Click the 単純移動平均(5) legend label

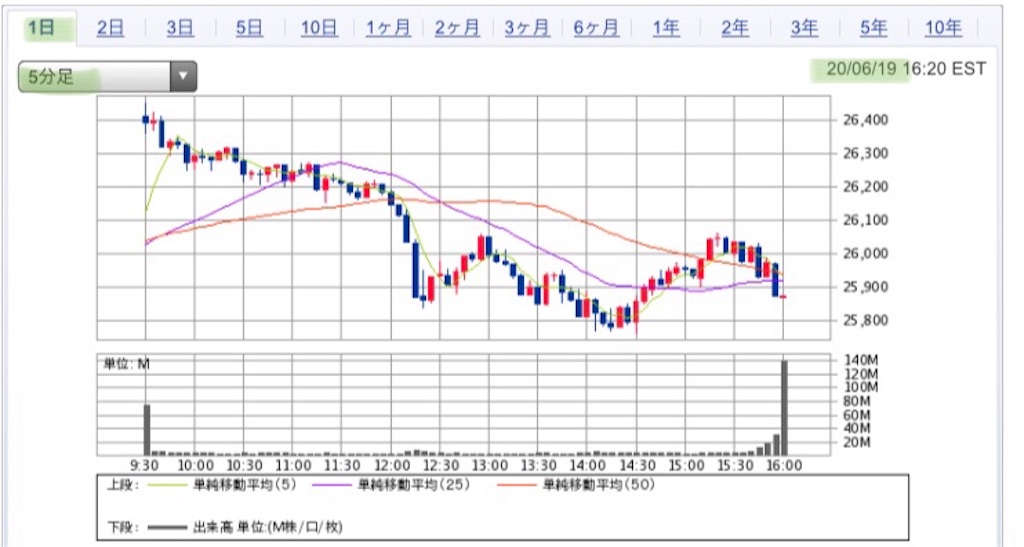(x=245, y=485)
